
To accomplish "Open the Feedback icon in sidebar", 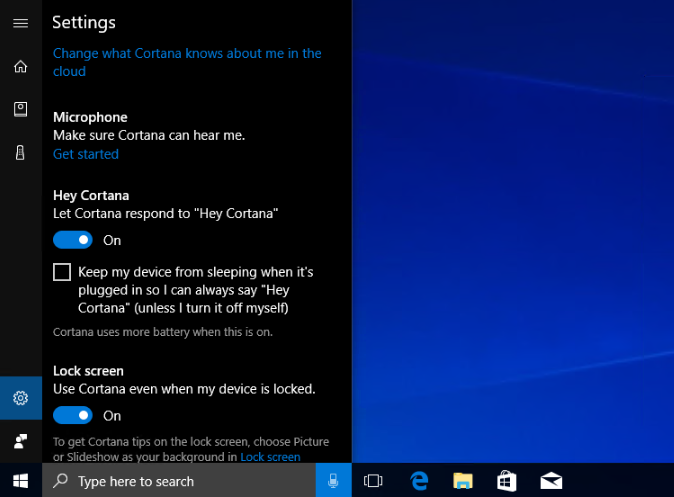I will point(21,441).
